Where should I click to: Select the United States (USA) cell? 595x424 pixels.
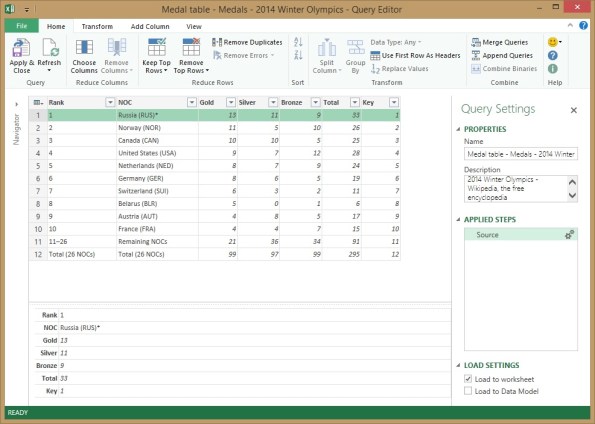[x=157, y=153]
